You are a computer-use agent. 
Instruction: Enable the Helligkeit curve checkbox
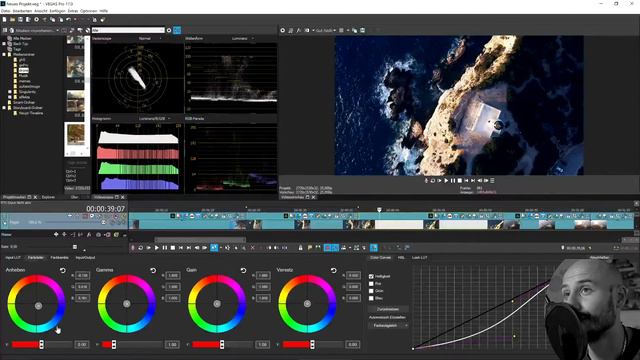coord(371,276)
